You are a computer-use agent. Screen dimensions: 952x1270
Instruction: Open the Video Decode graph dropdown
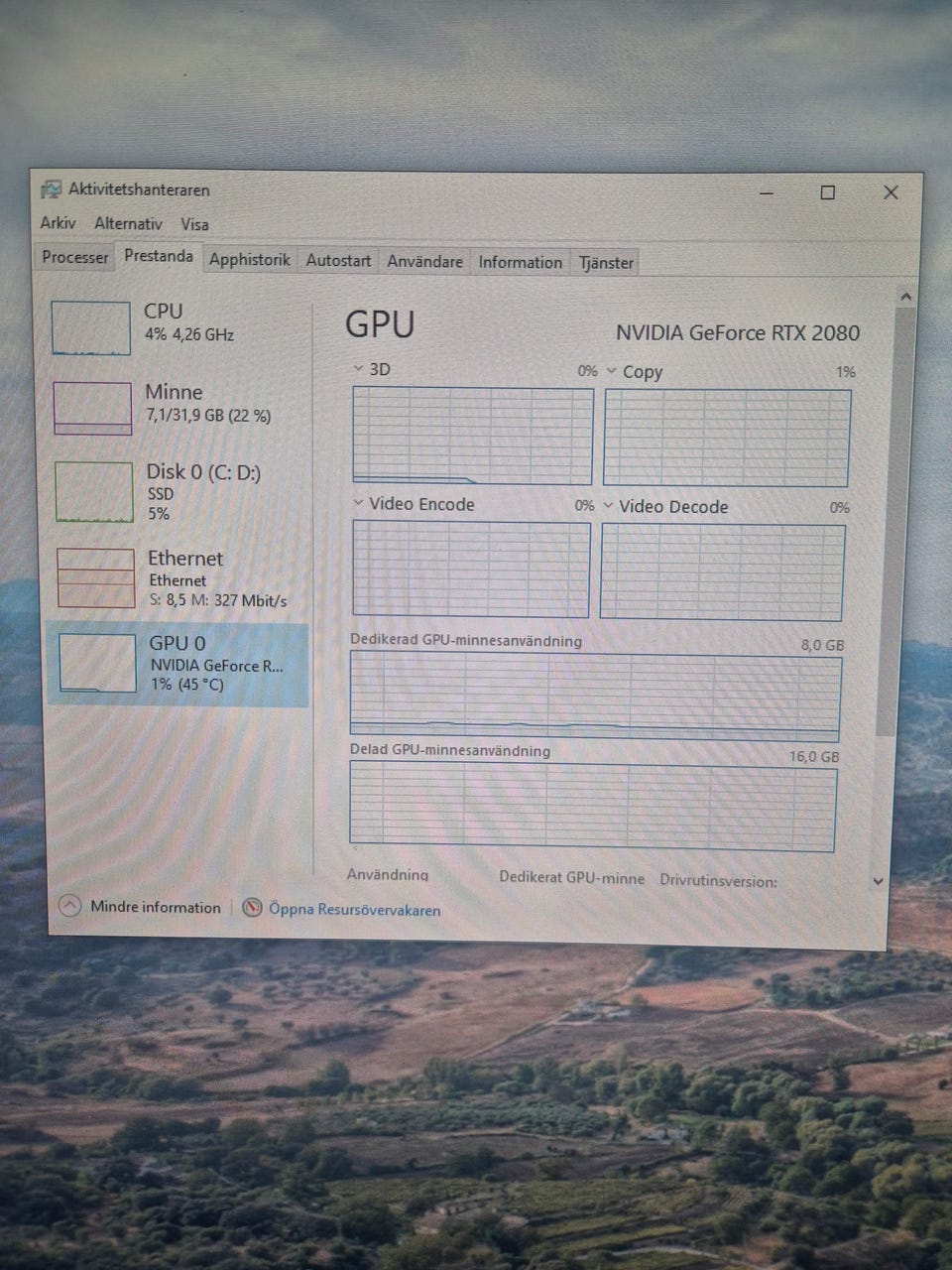click(608, 507)
